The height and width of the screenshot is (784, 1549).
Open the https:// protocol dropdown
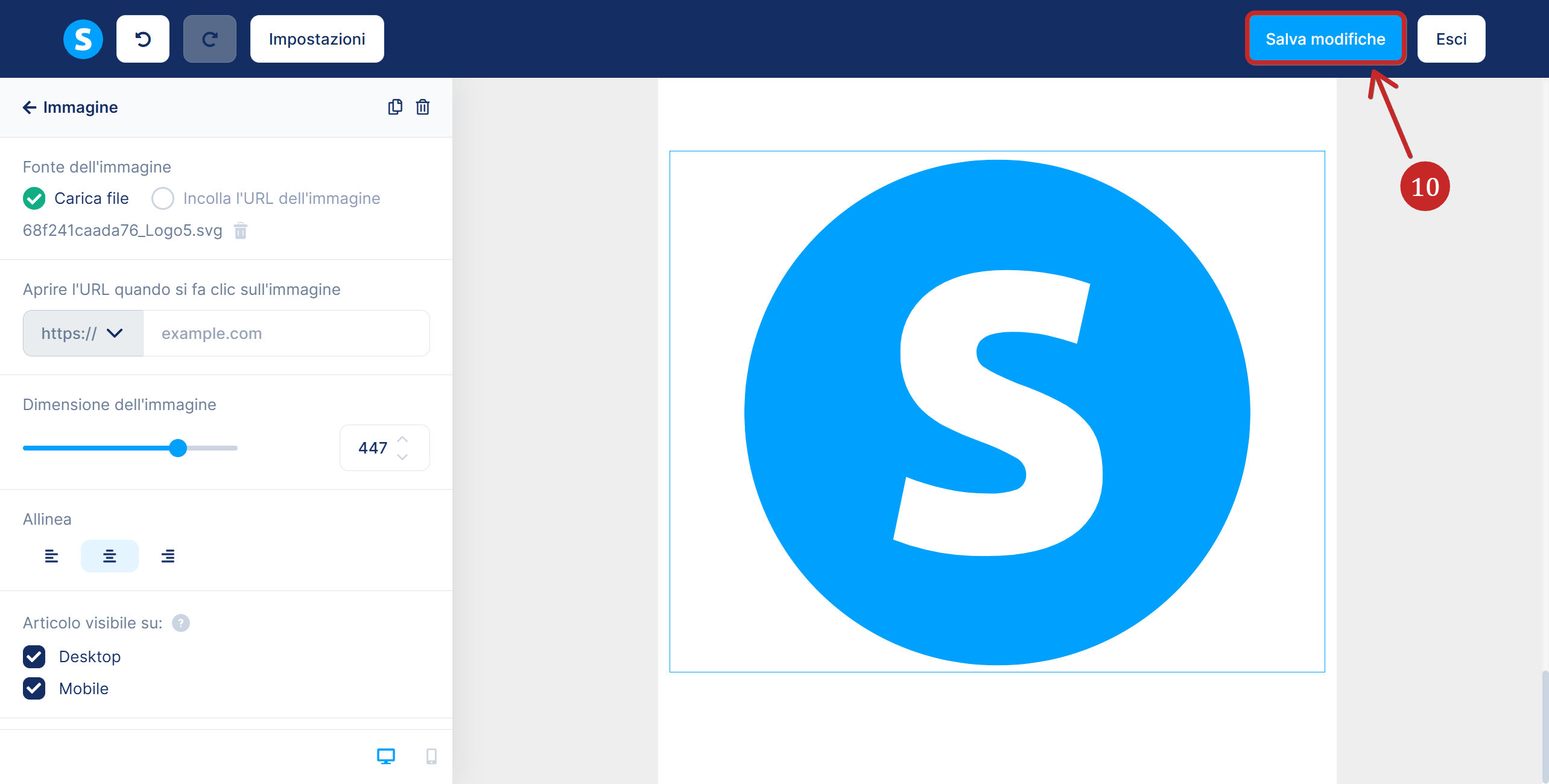tap(83, 334)
